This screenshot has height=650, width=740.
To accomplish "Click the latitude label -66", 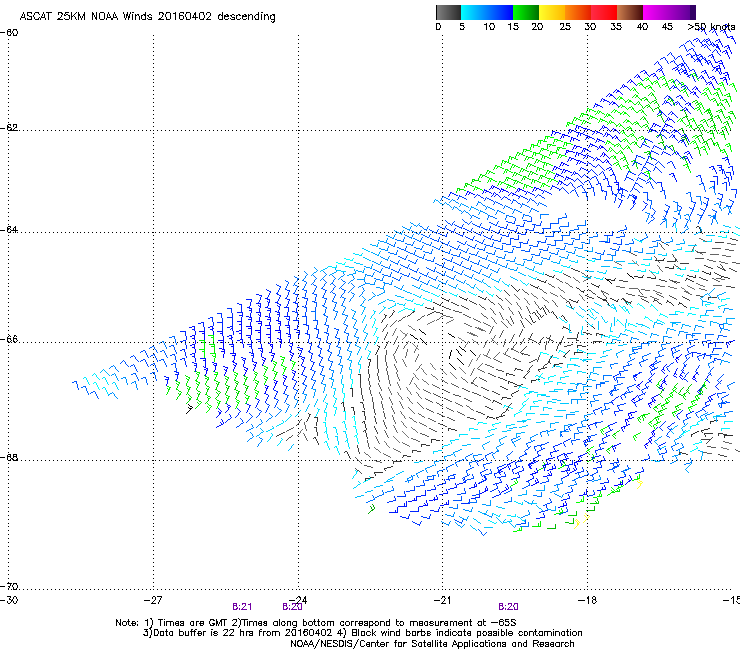I will 9,340.
